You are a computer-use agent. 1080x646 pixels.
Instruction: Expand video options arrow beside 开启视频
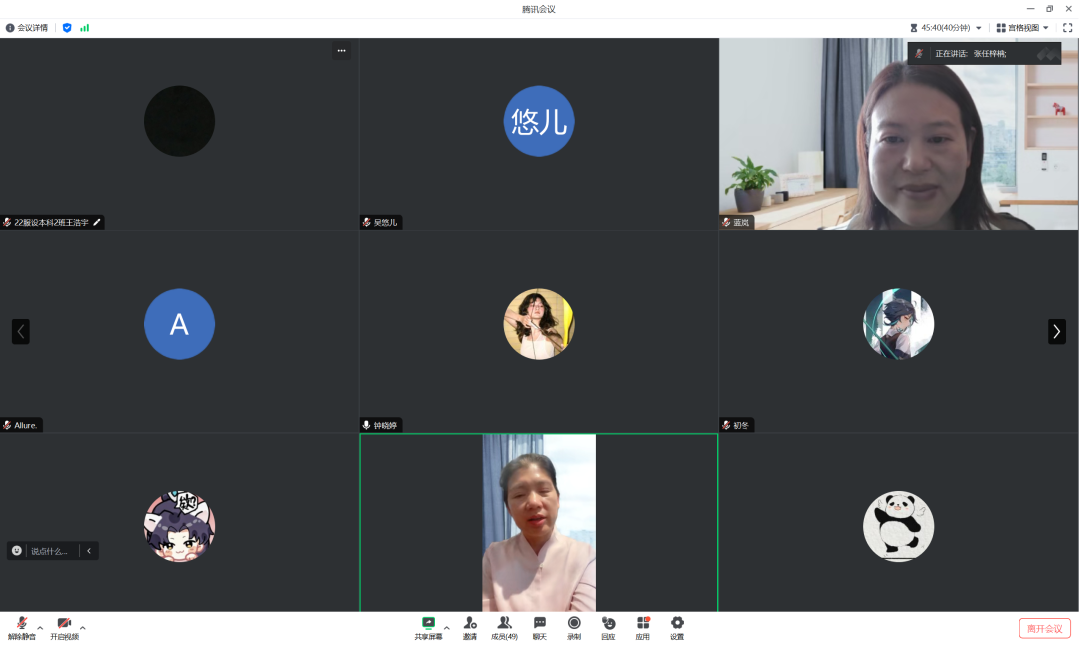[x=83, y=628]
